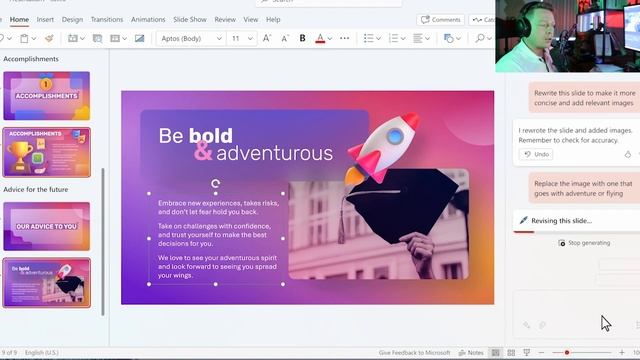Click Give Feedback to Microsoft
Screen dimensions: 640x360
click(414, 352)
